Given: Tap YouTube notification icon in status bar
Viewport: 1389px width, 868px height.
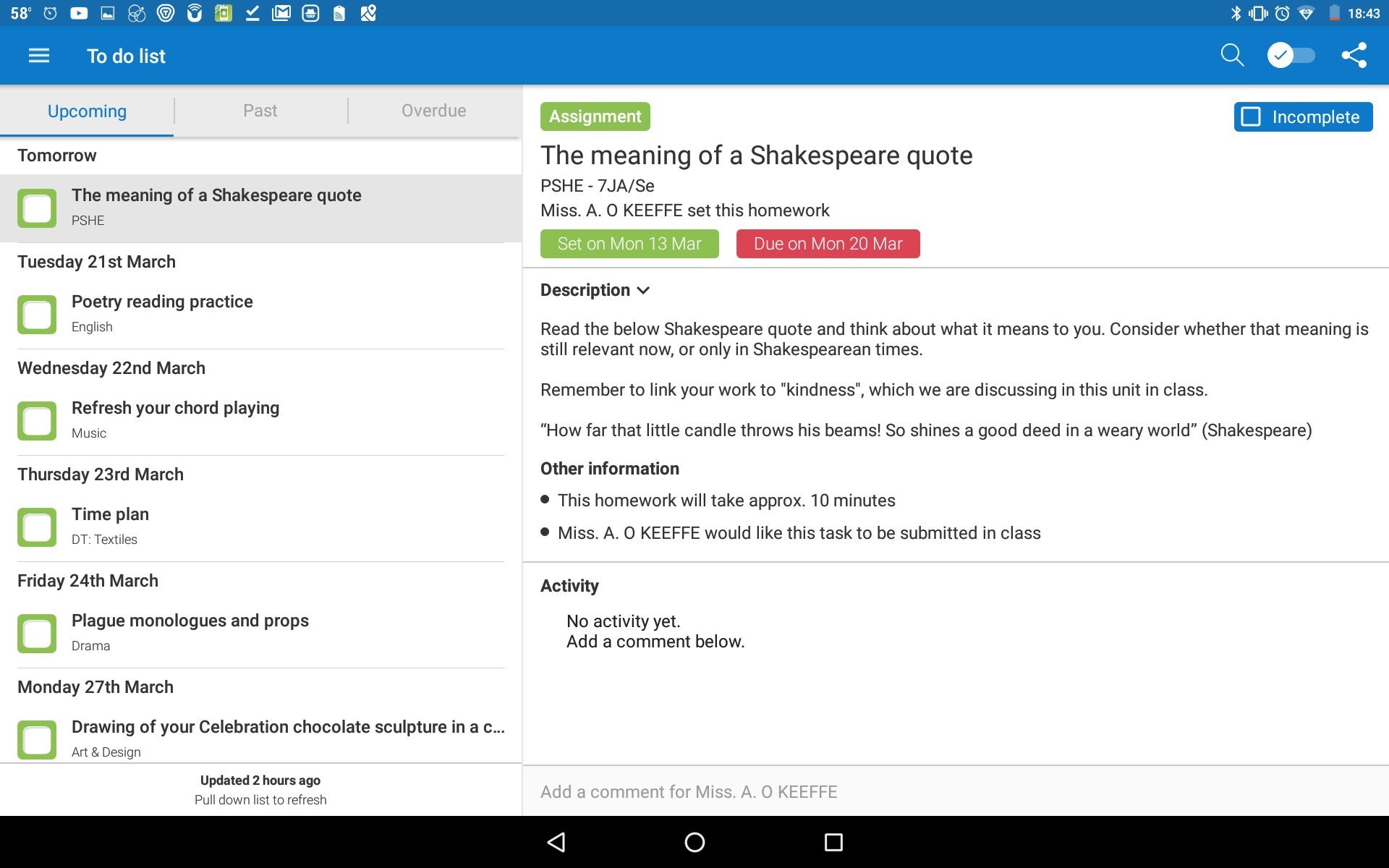Looking at the screenshot, I should click(79, 13).
